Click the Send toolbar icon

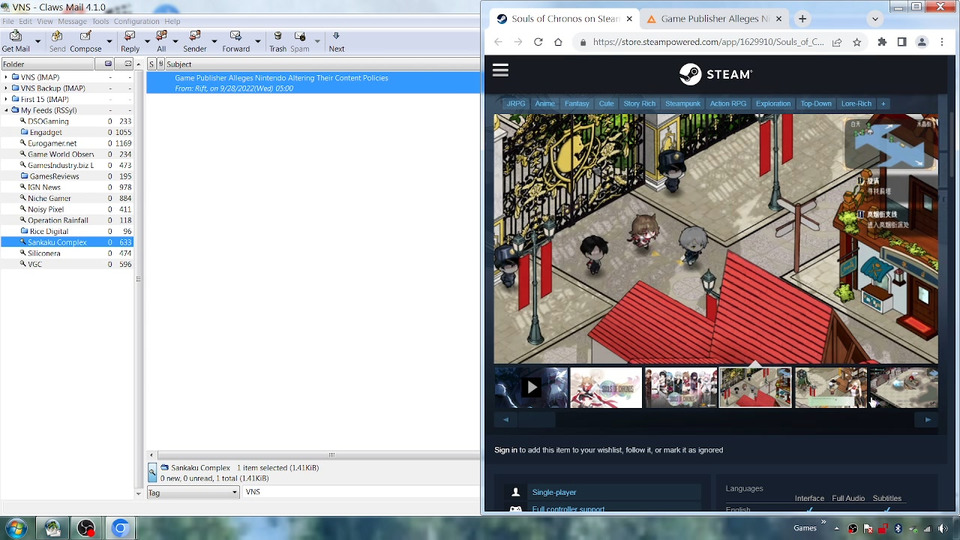coord(57,41)
